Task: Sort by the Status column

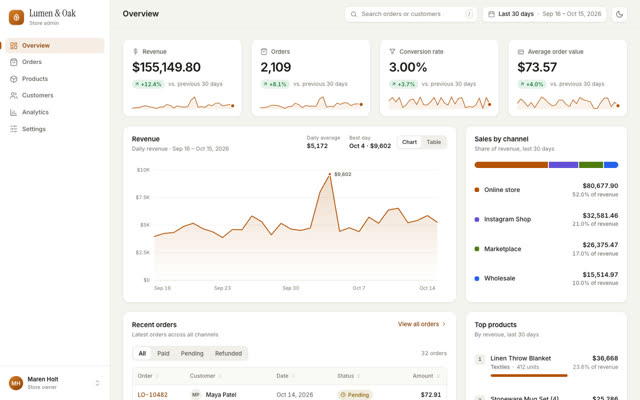Action: pyautogui.click(x=349, y=376)
